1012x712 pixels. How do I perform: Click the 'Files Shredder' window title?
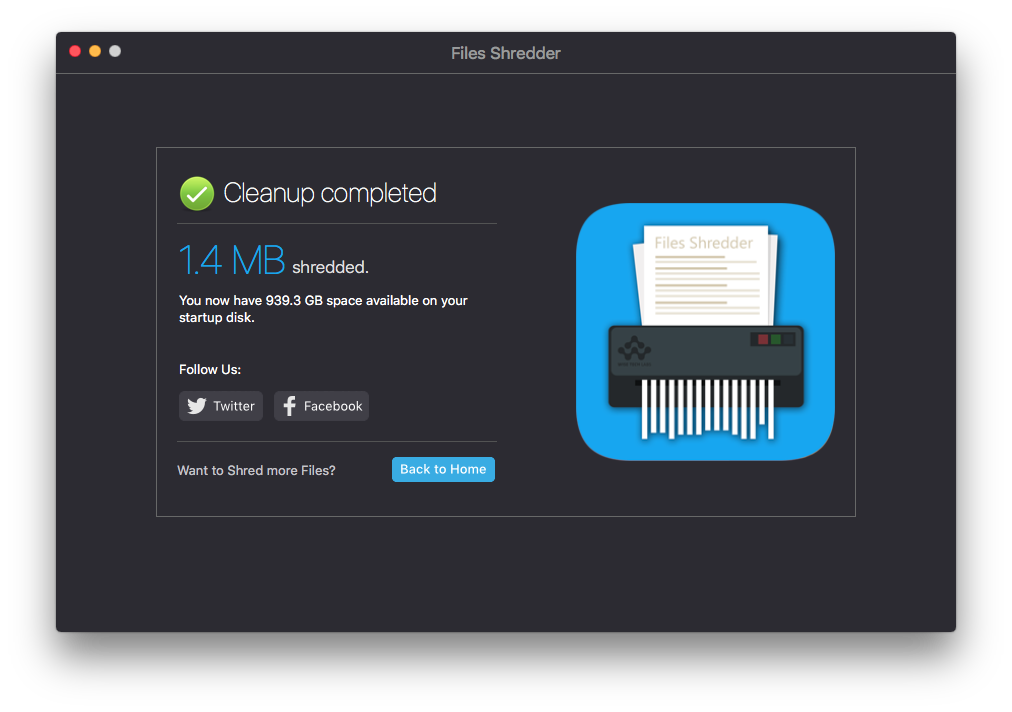506,53
